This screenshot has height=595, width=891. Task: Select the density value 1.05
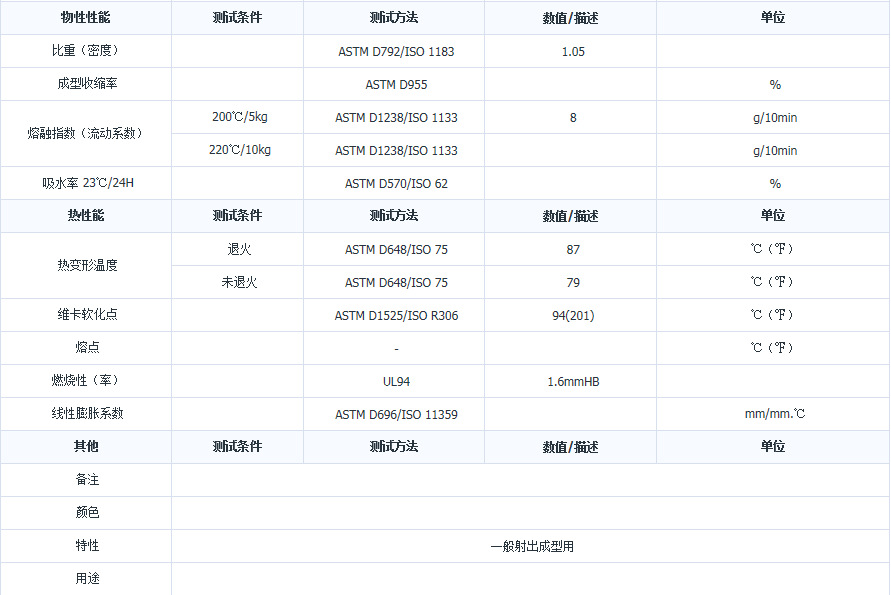coord(573,52)
